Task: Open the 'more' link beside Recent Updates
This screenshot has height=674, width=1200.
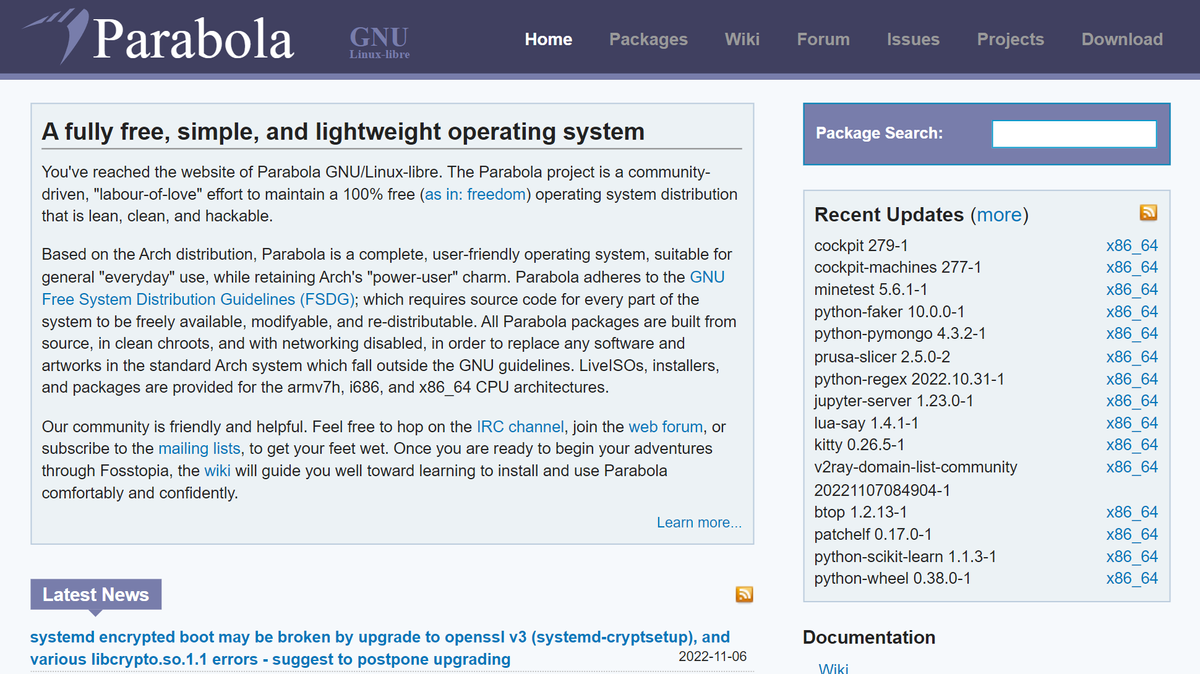Action: pos(999,215)
